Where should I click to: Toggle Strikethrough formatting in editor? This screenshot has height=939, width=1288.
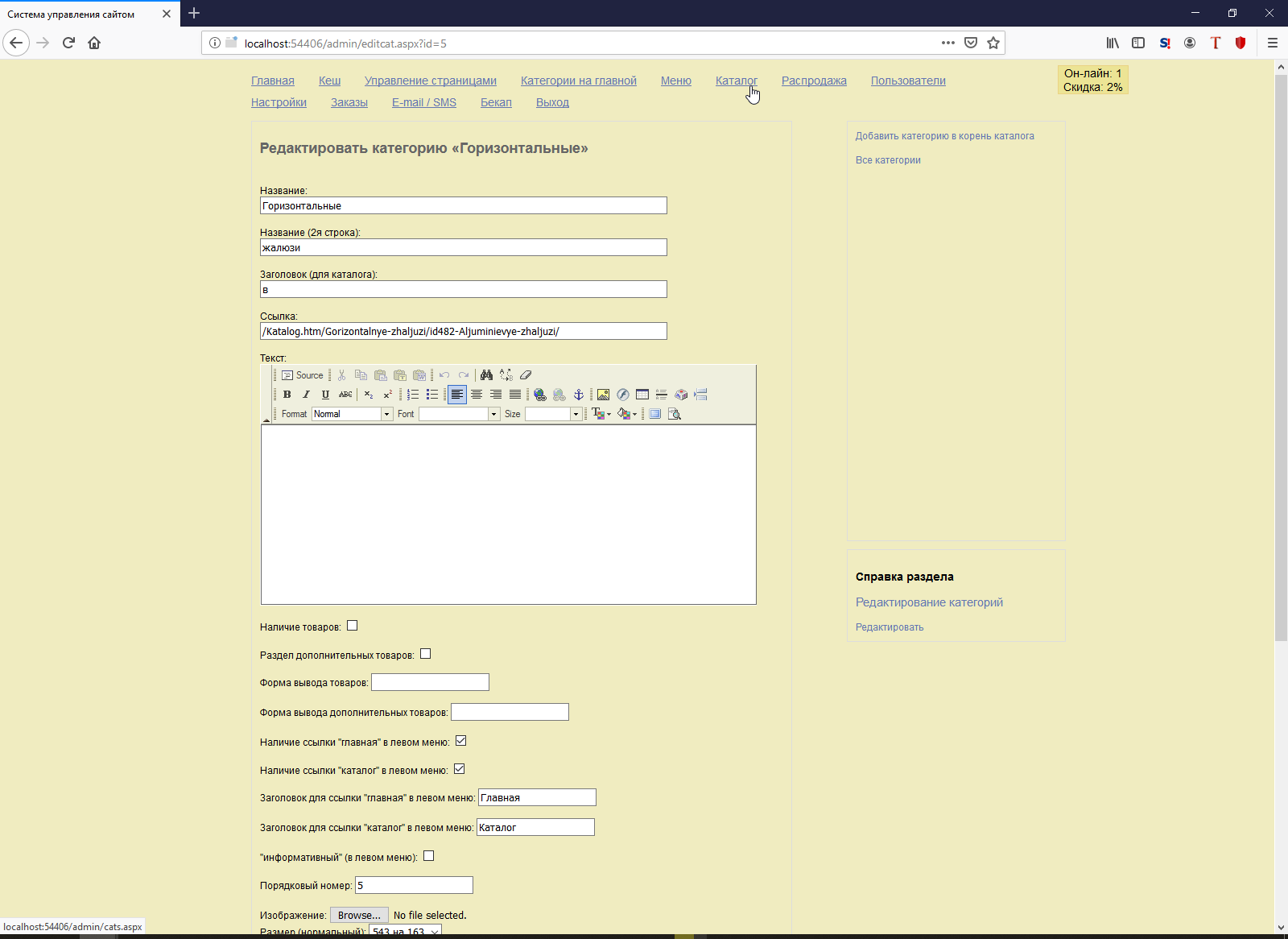point(345,395)
